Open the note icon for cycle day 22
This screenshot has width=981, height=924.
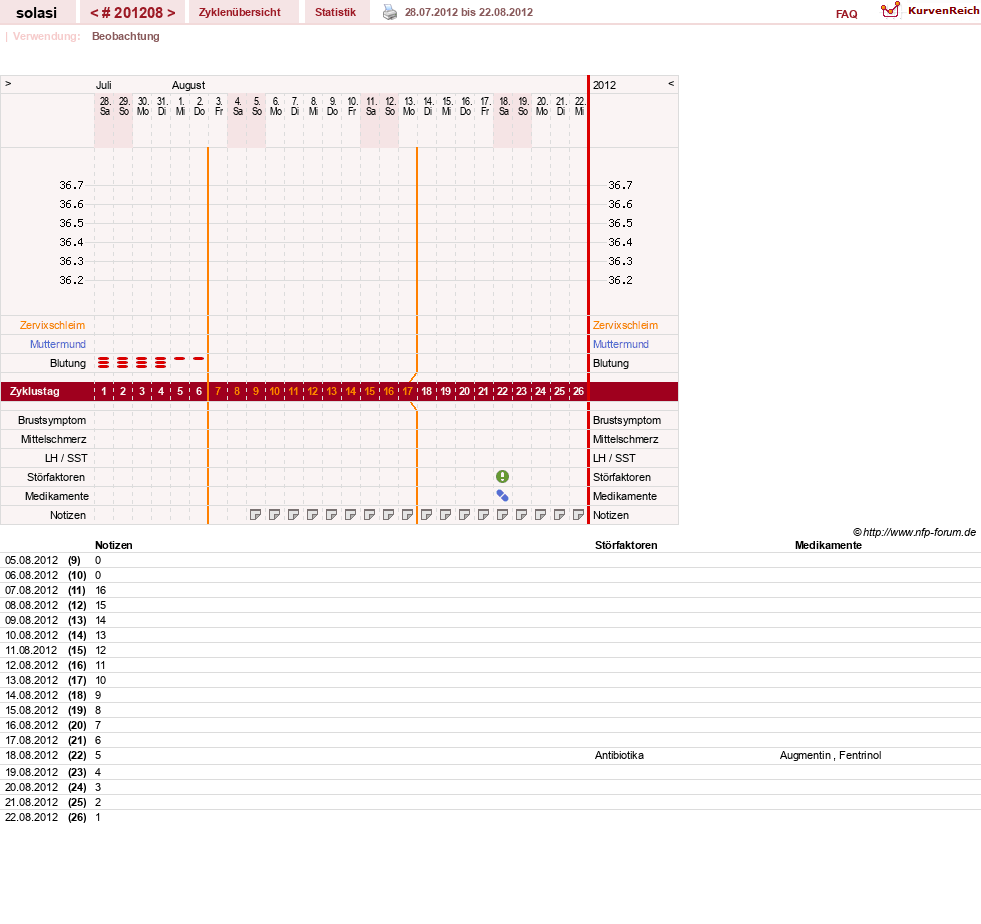pyautogui.click(x=502, y=515)
